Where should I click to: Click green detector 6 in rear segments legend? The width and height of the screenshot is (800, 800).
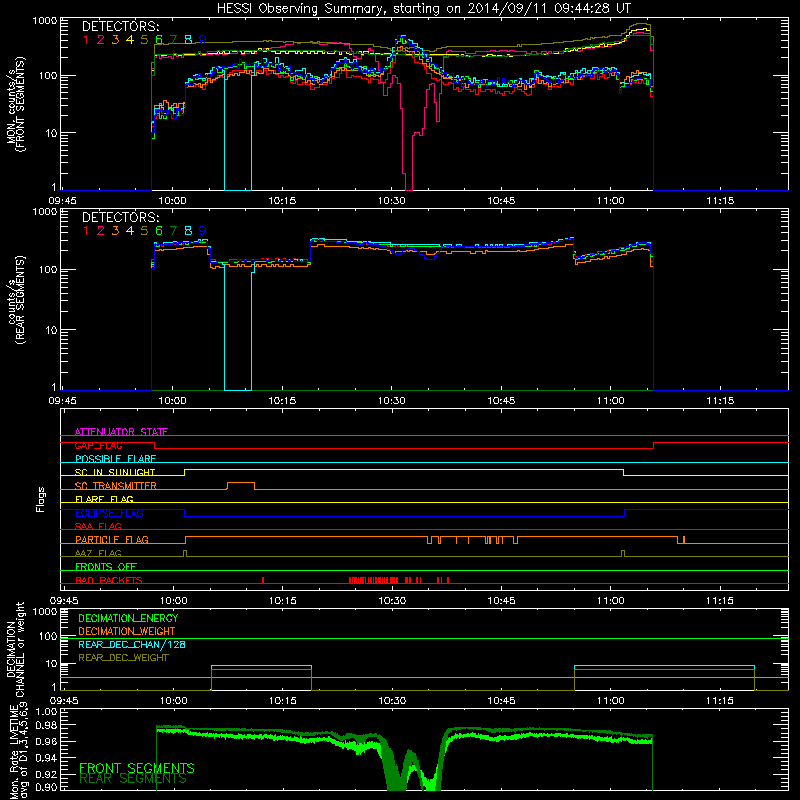[159, 231]
